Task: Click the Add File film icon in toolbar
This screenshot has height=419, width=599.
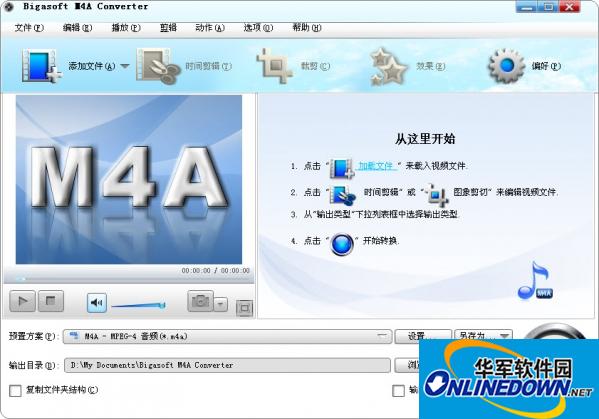Action: pyautogui.click(x=41, y=66)
